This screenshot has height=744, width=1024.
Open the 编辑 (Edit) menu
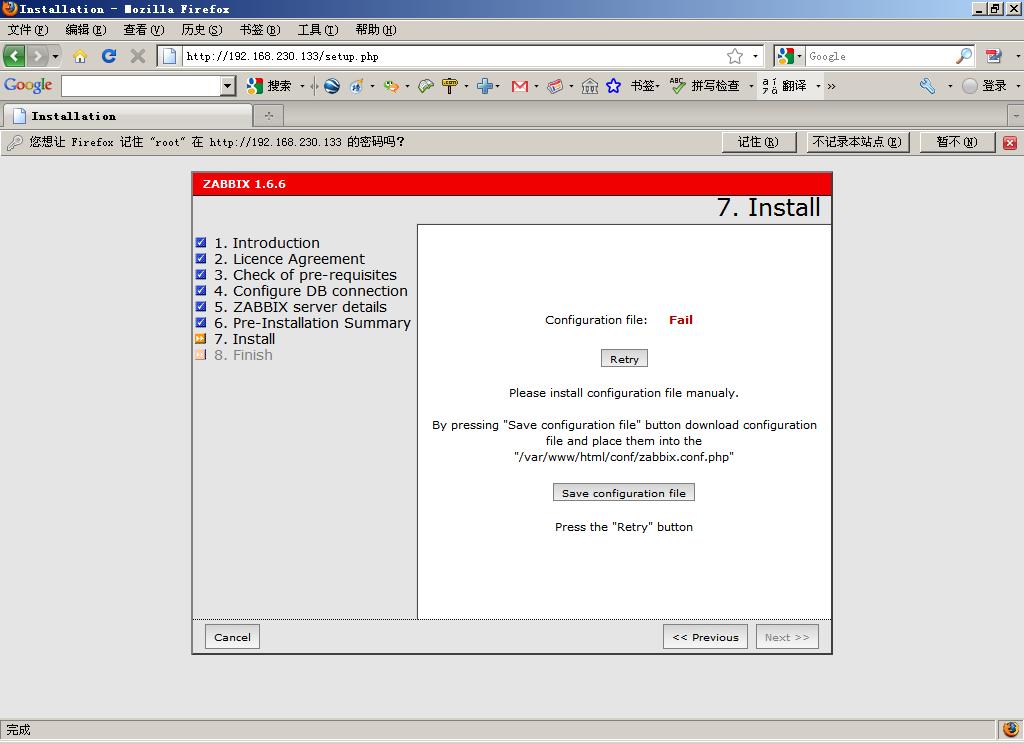(86, 30)
